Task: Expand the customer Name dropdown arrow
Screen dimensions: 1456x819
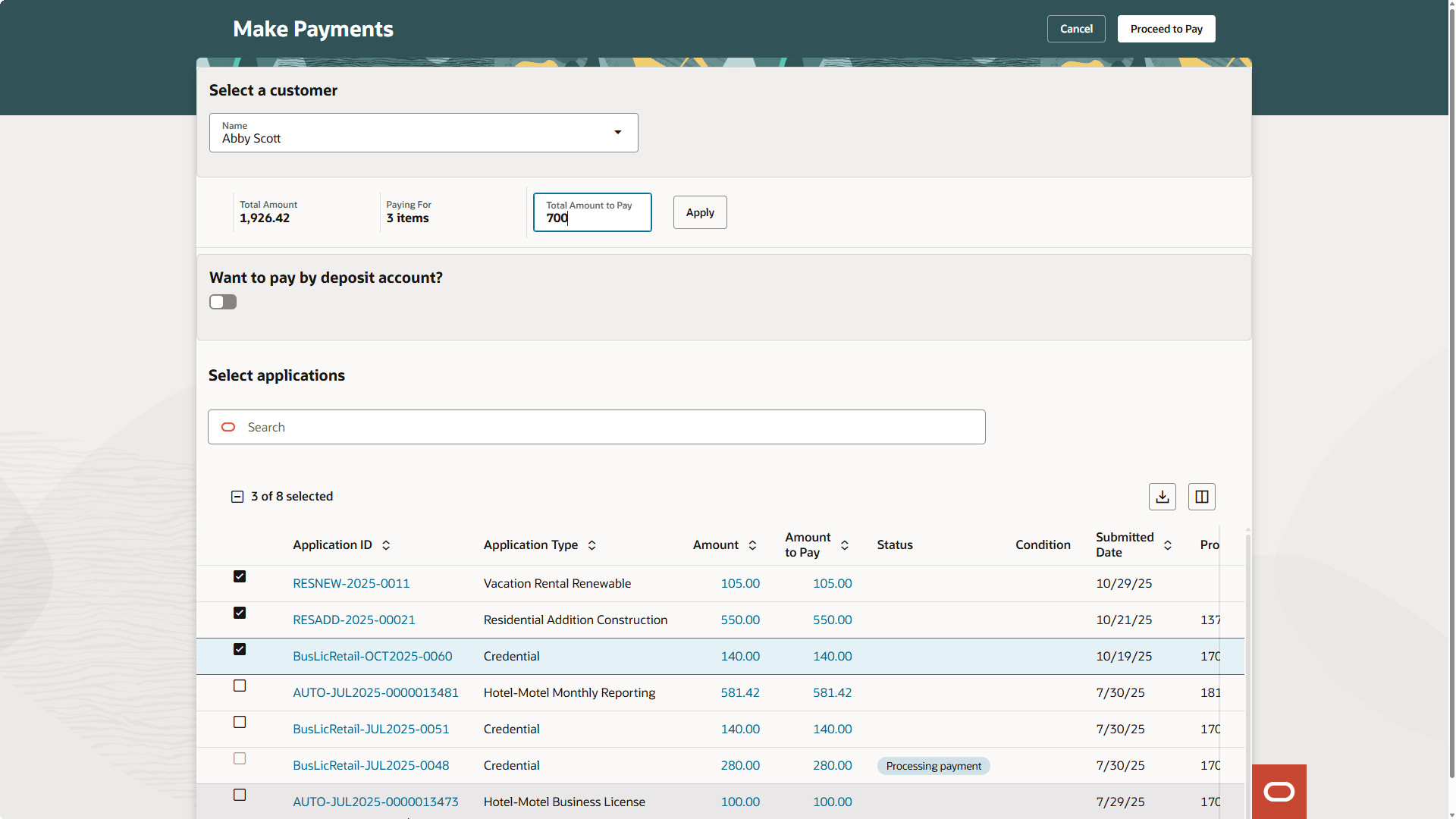Action: pos(617,133)
